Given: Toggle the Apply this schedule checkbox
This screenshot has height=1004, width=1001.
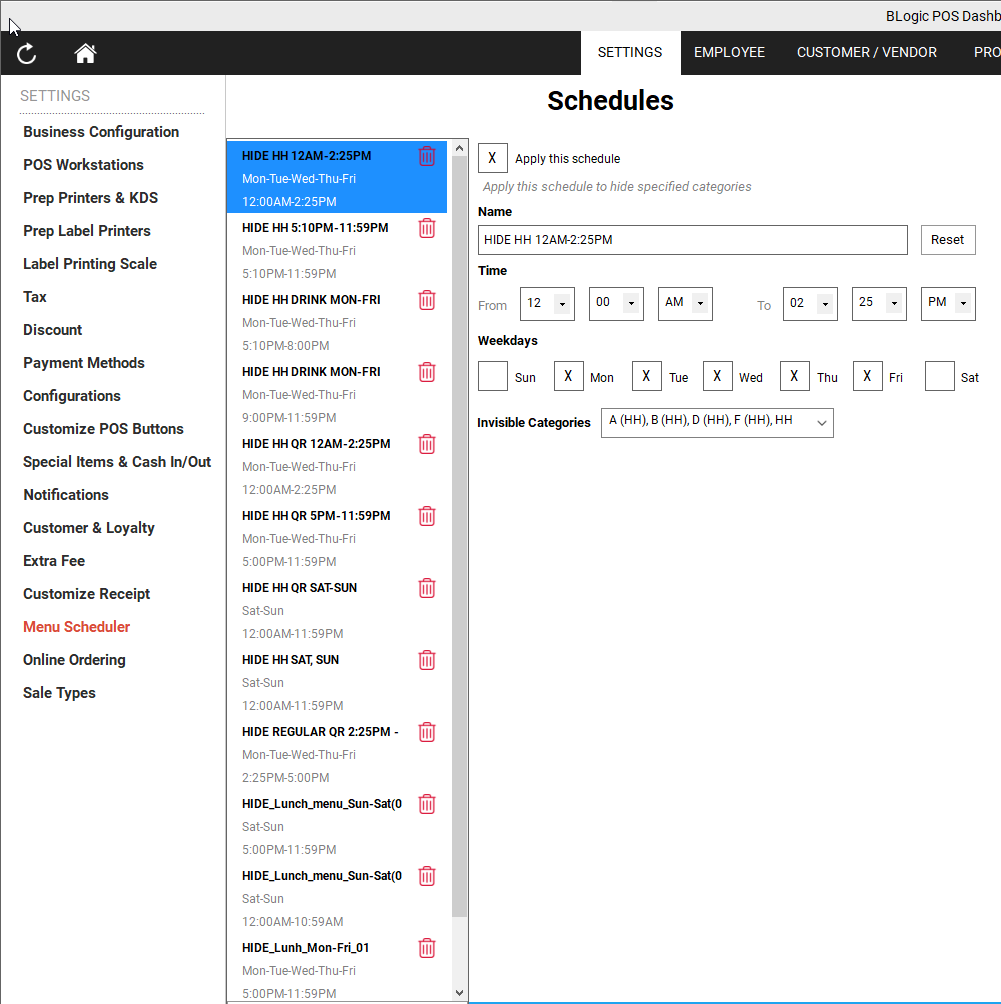Looking at the screenshot, I should (x=492, y=158).
